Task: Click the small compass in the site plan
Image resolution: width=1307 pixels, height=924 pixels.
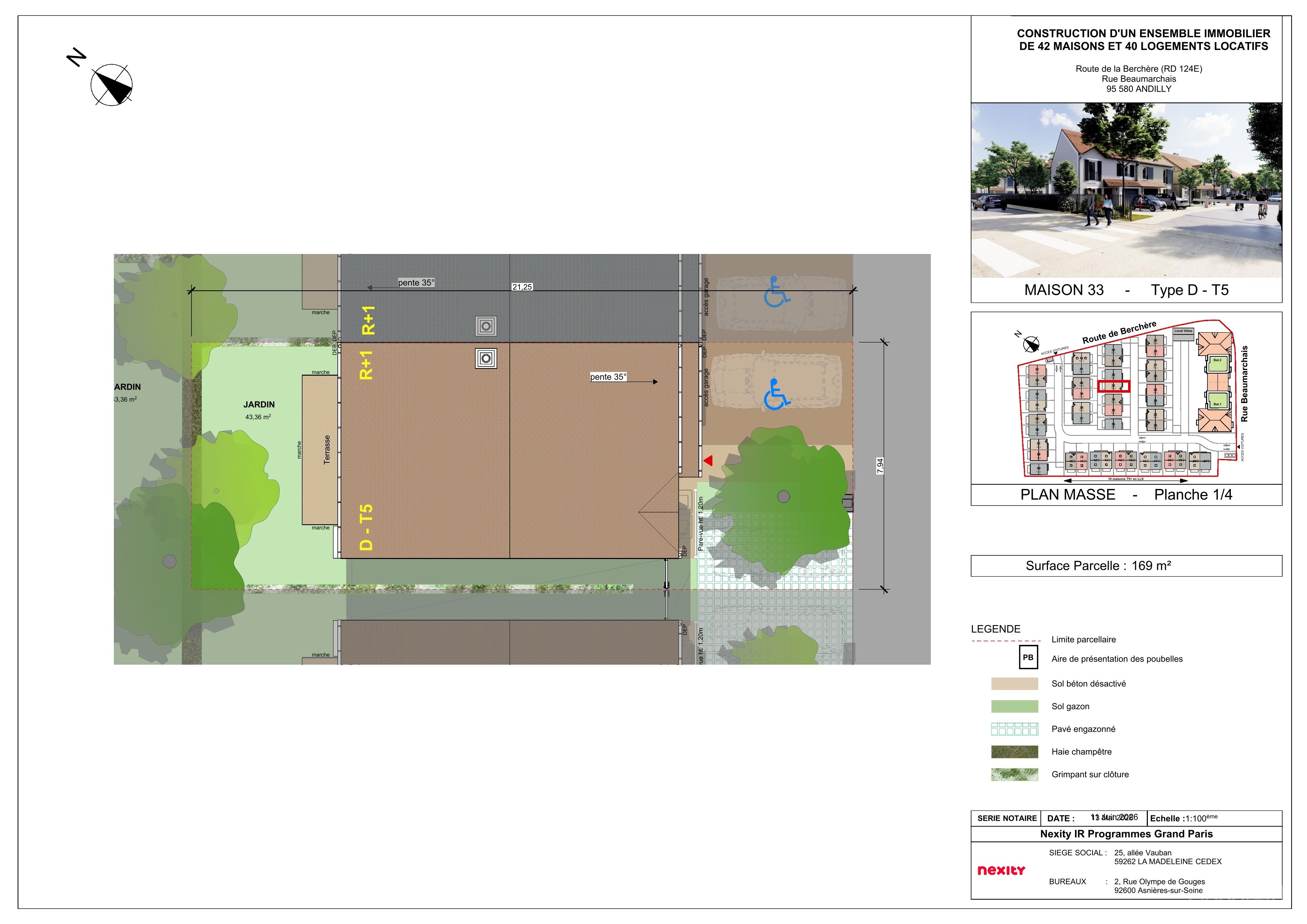Action: (1031, 345)
